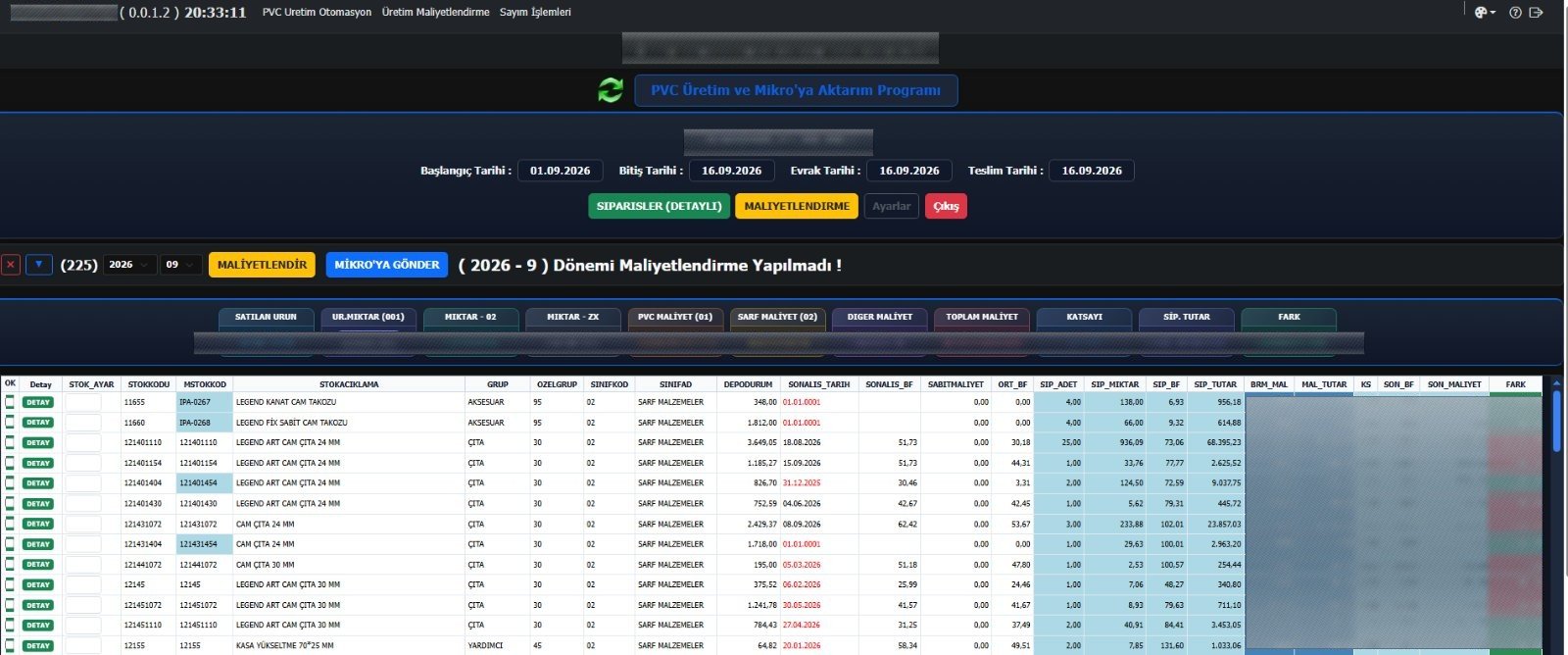Select the PVC MALİYET (01) tab
The image size is (1568, 655).
[675, 318]
